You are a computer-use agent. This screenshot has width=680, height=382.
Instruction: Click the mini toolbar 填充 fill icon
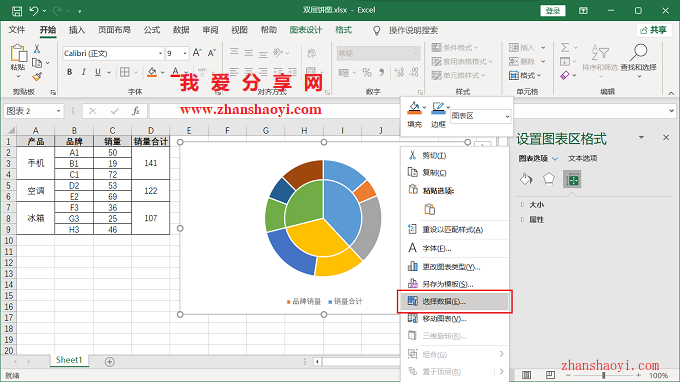tap(414, 108)
